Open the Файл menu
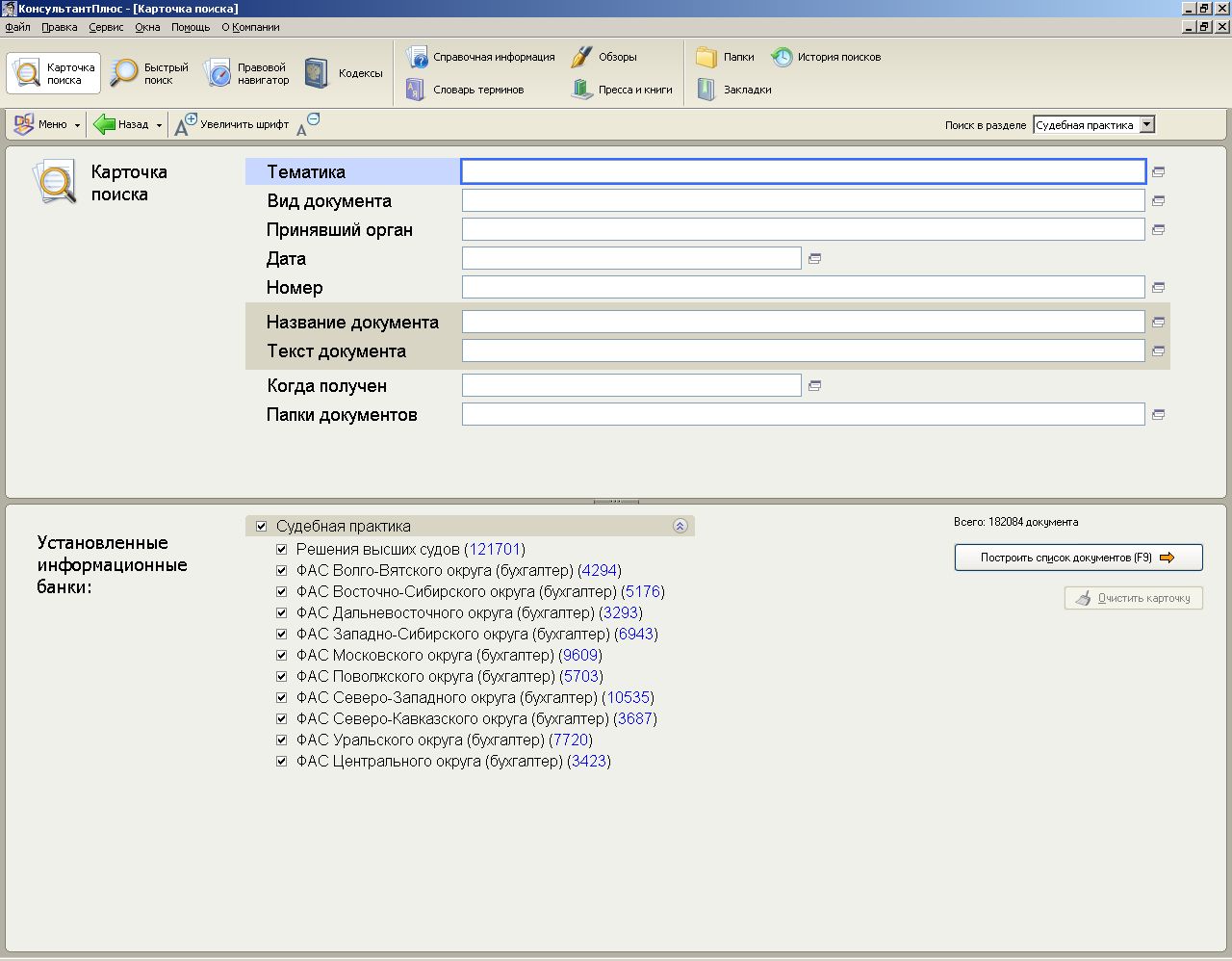 pyautogui.click(x=17, y=27)
